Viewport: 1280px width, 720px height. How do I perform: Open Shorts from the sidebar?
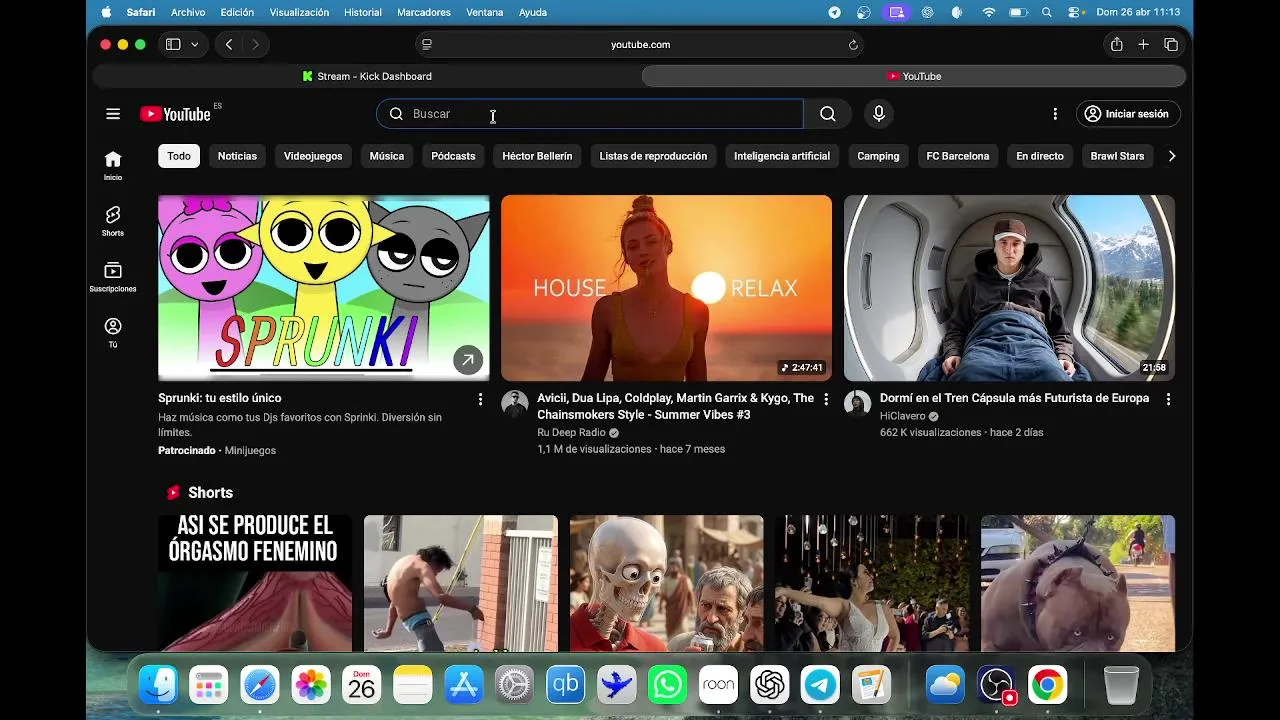(113, 222)
